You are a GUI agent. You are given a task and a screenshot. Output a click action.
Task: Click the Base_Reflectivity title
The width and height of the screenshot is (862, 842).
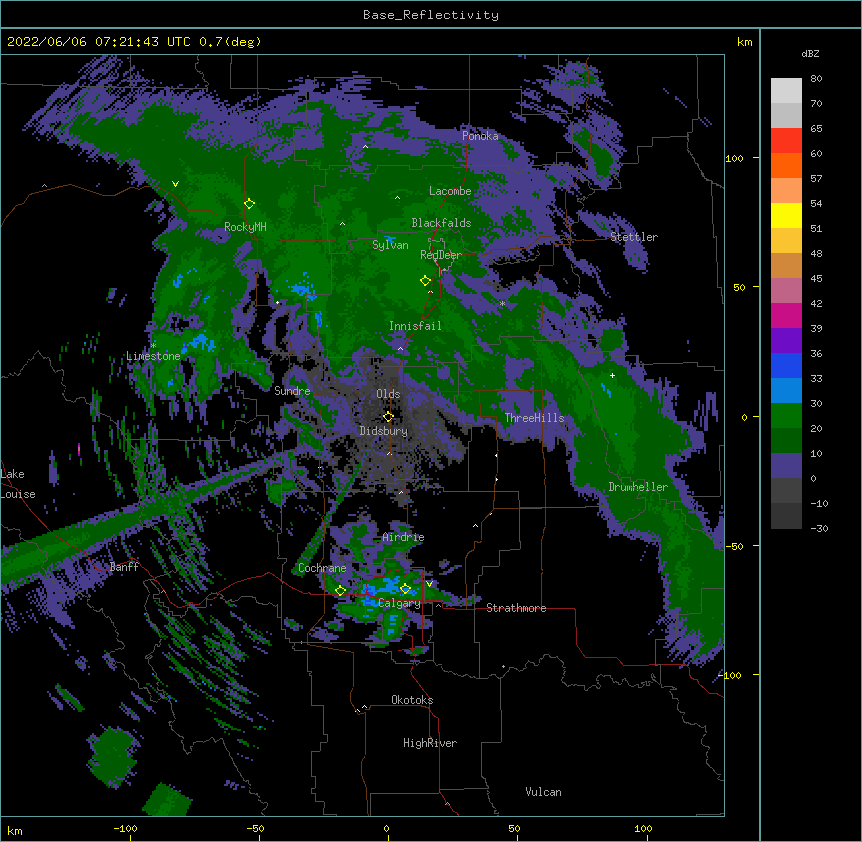[431, 15]
